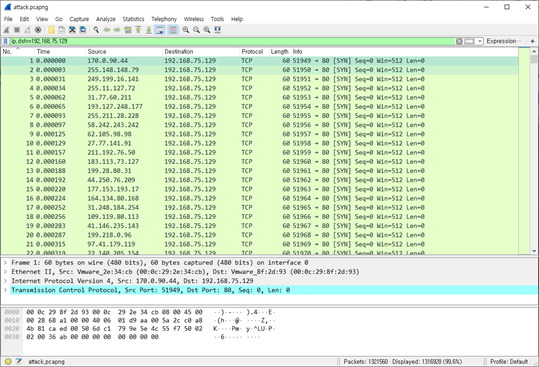Toggle auto-scroll during live capture
539x367 pixels.
pyautogui.click(x=160, y=30)
